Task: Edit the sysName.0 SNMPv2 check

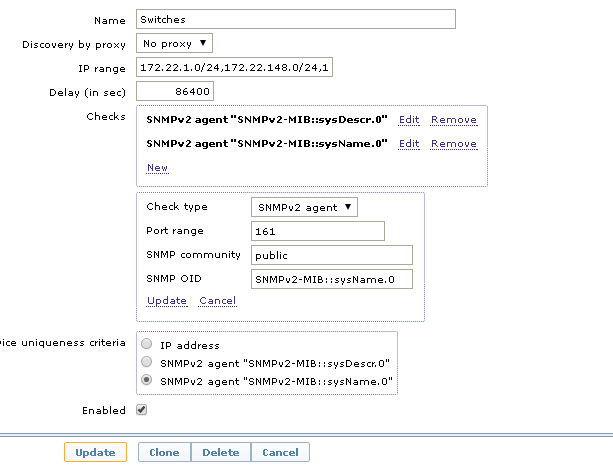Action: (409, 144)
